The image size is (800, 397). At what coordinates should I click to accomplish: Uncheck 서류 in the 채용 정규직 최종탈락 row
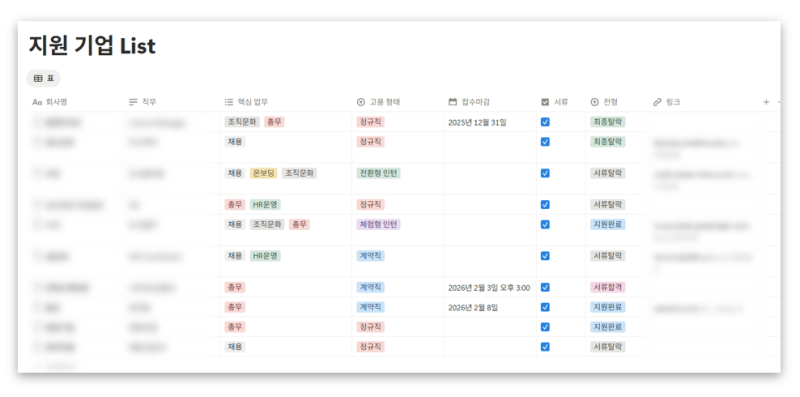545,142
